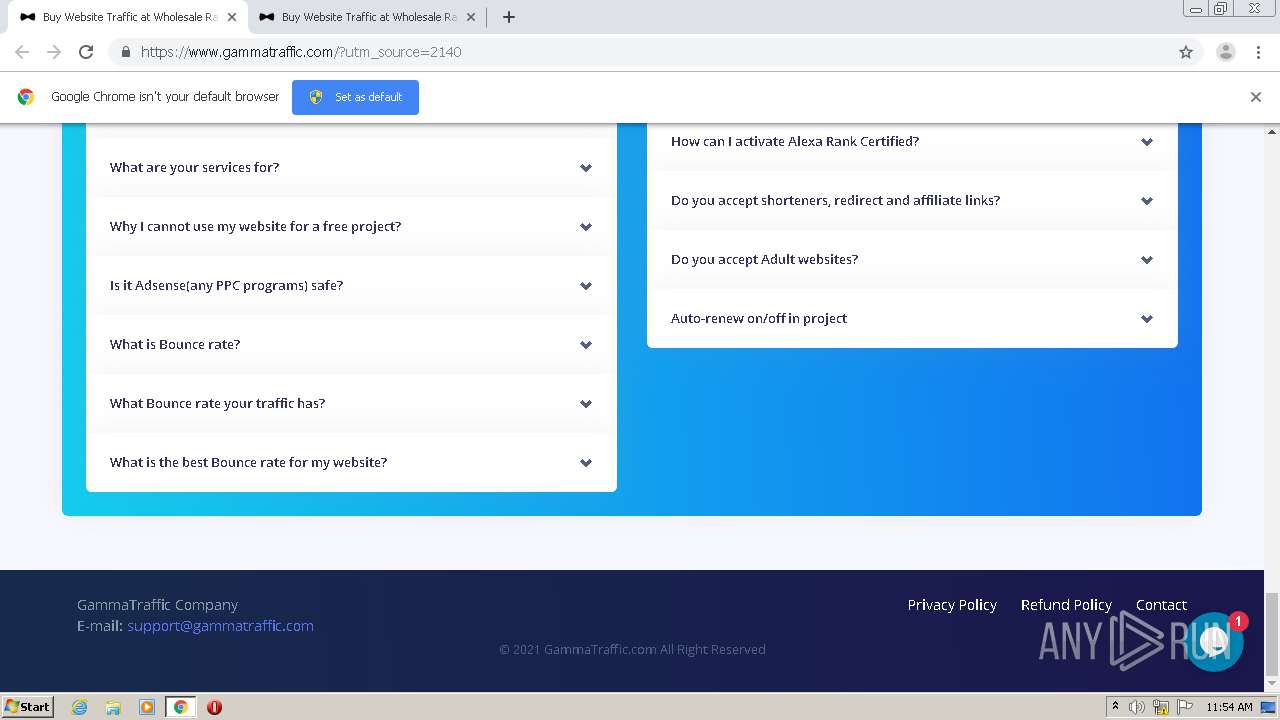Click the scrollbar up arrow
1280x720 pixels.
[x=1272, y=131]
